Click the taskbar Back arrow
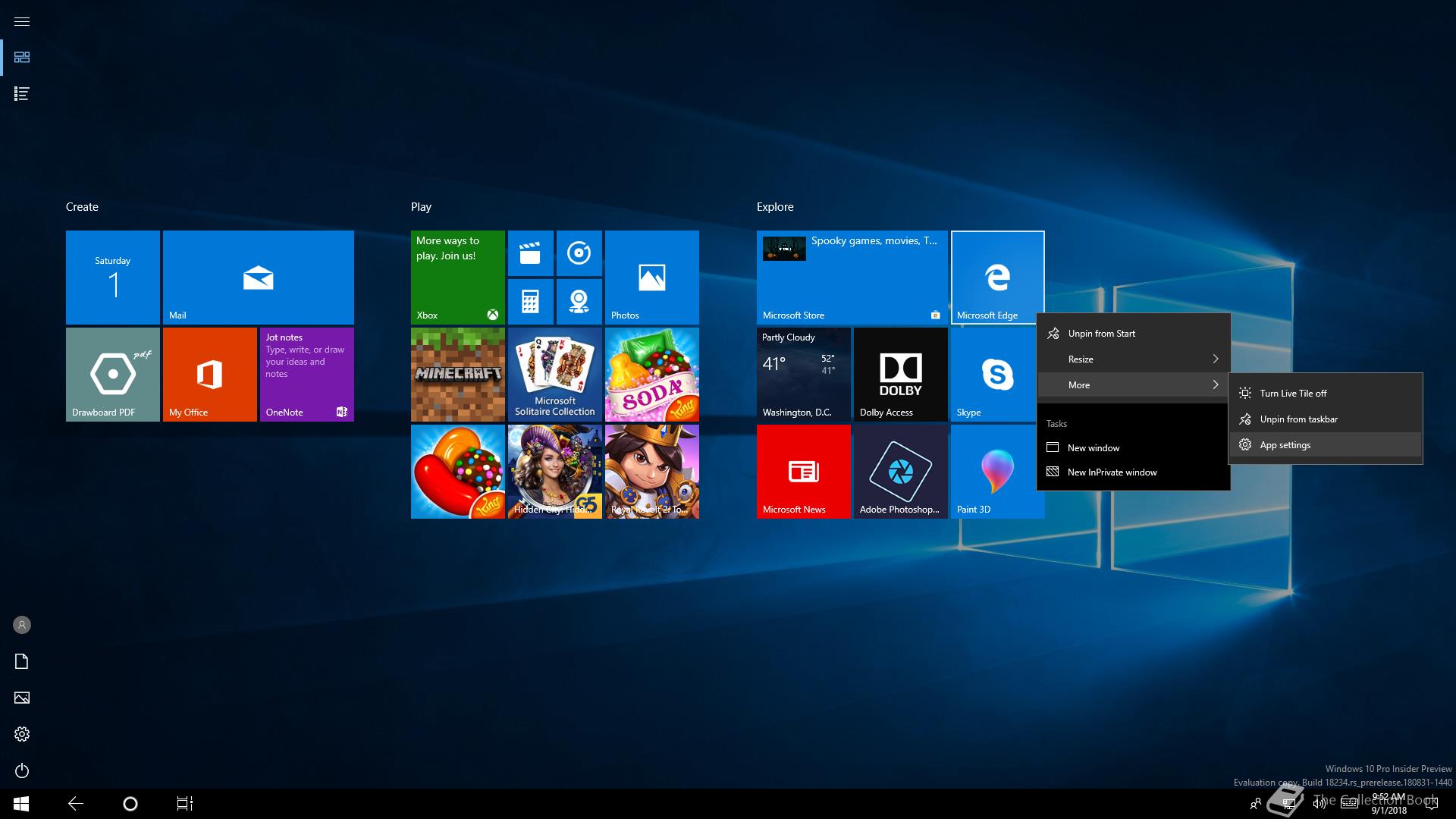 76,804
